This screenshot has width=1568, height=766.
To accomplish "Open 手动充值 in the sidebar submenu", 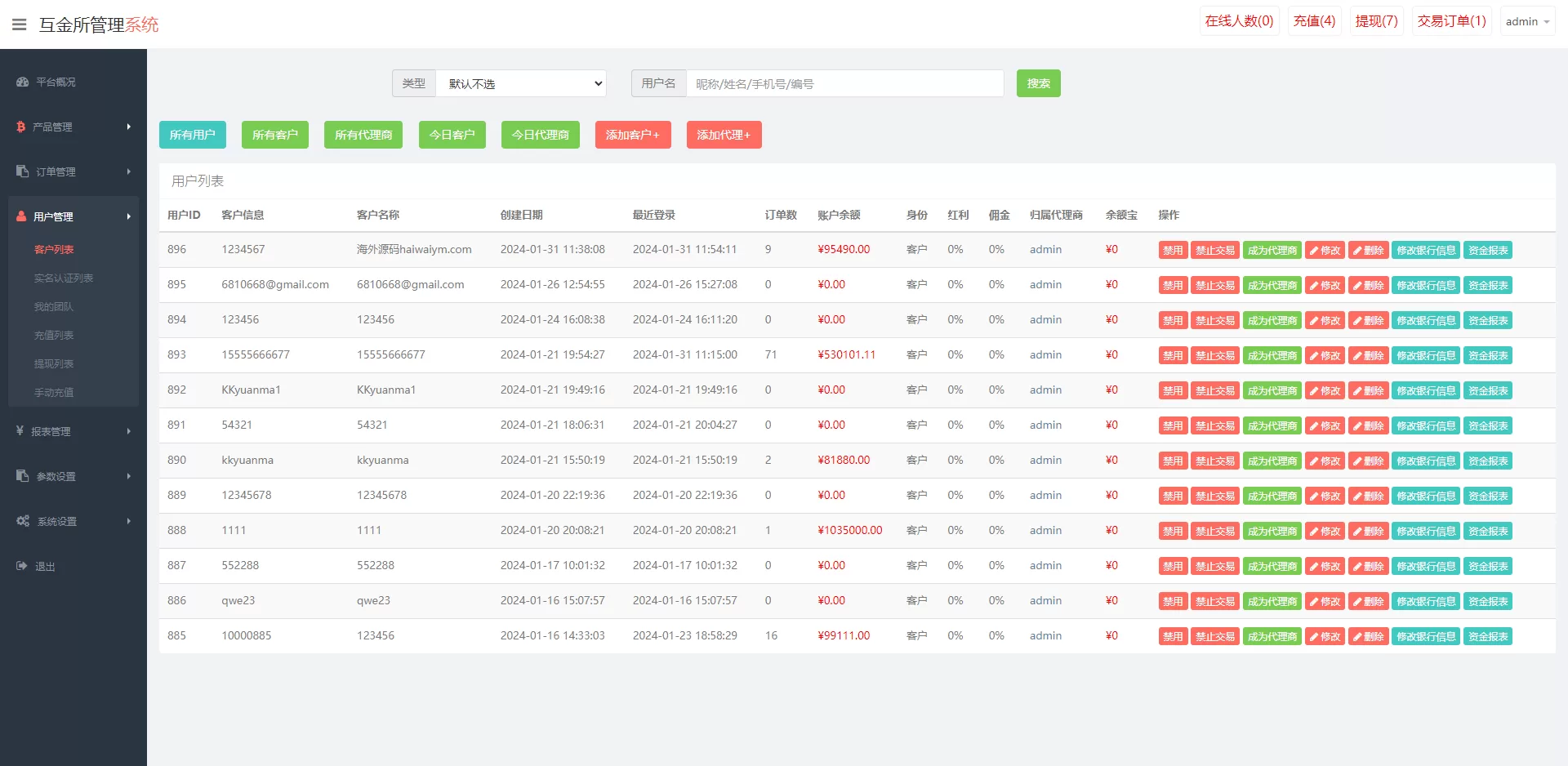I will (54, 393).
